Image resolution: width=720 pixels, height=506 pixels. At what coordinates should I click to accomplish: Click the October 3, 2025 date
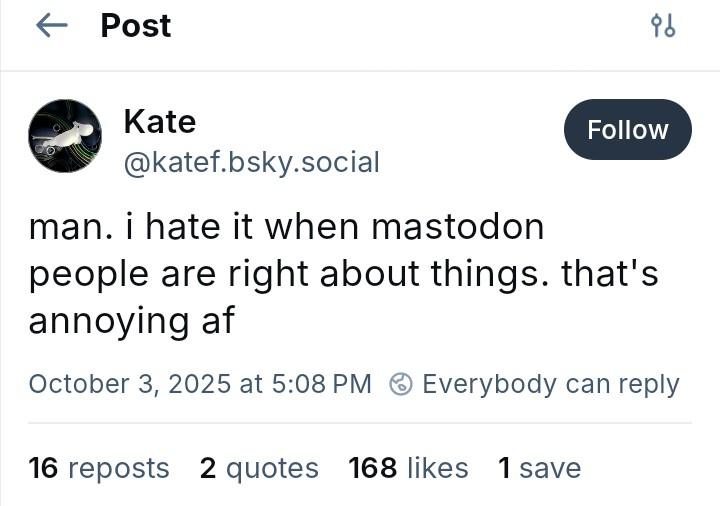click(129, 384)
